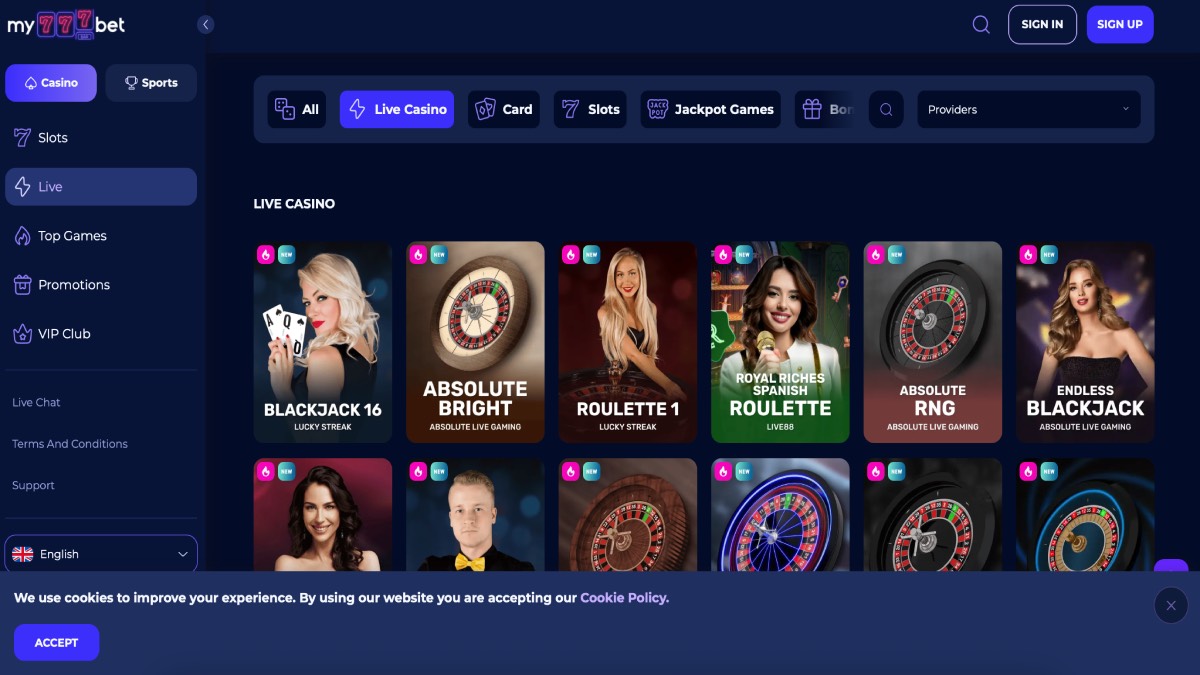Screen dimensions: 1200x675
Task: Expand the Providers dropdown
Action: 1029,110
